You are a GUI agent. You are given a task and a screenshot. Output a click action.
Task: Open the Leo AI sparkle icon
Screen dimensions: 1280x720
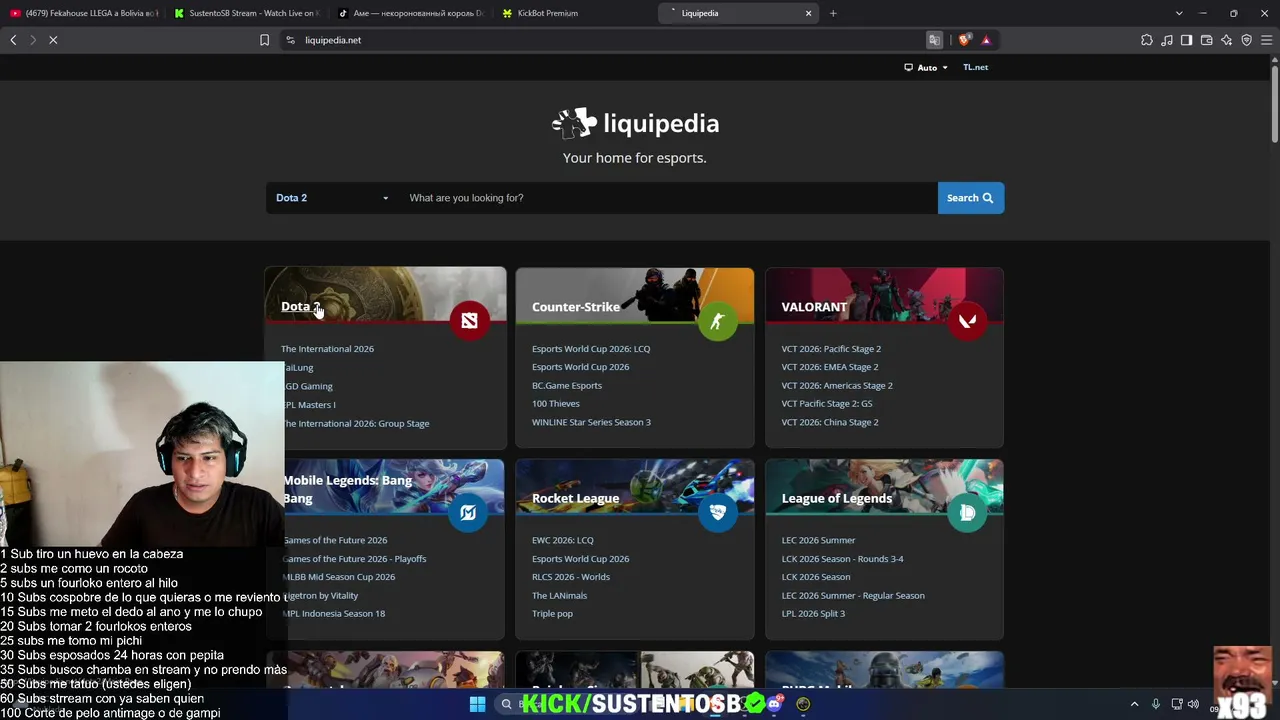click(x=1226, y=40)
